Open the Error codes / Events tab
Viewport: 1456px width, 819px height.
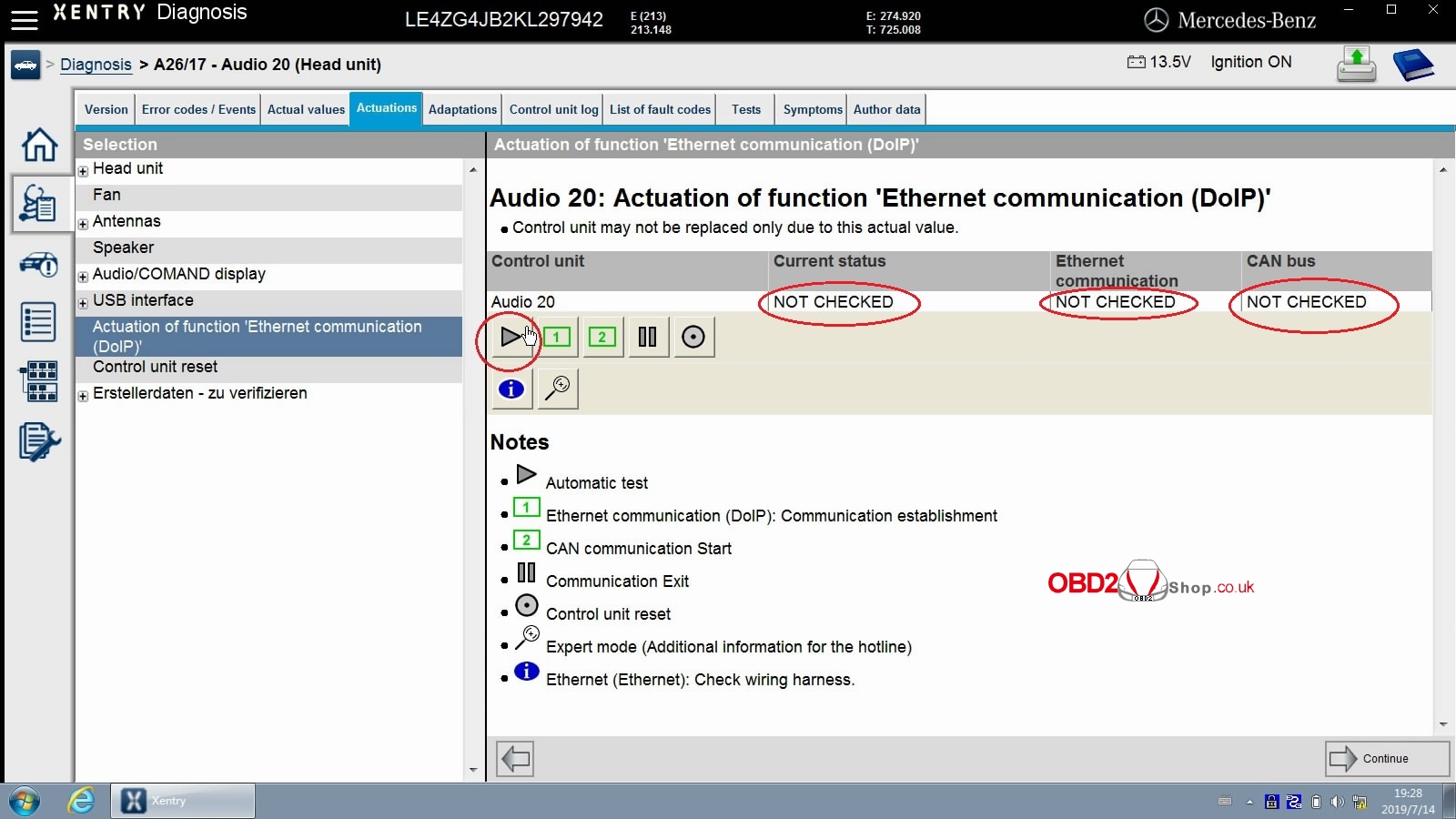(198, 109)
